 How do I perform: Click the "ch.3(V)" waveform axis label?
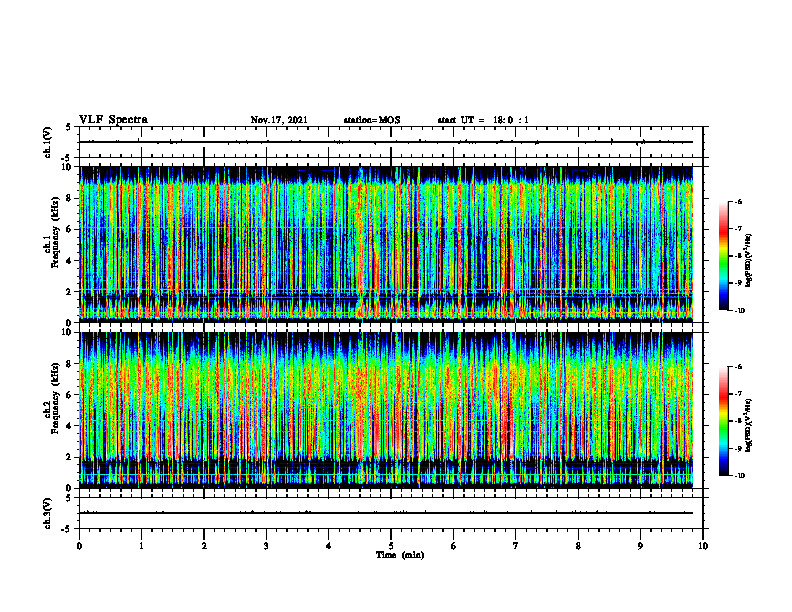pyautogui.click(x=48, y=513)
